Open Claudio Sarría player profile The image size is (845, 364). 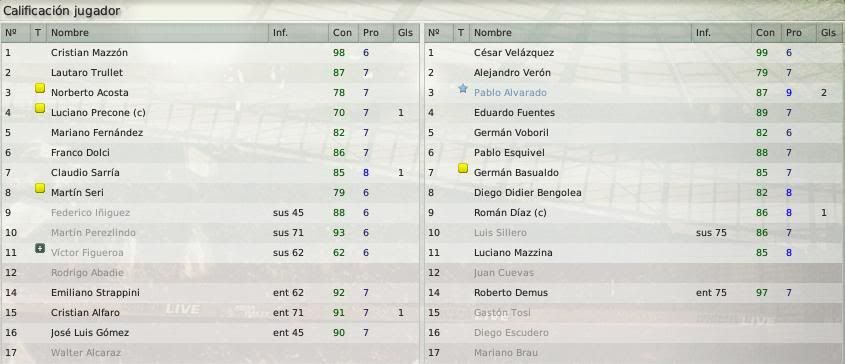(x=85, y=173)
